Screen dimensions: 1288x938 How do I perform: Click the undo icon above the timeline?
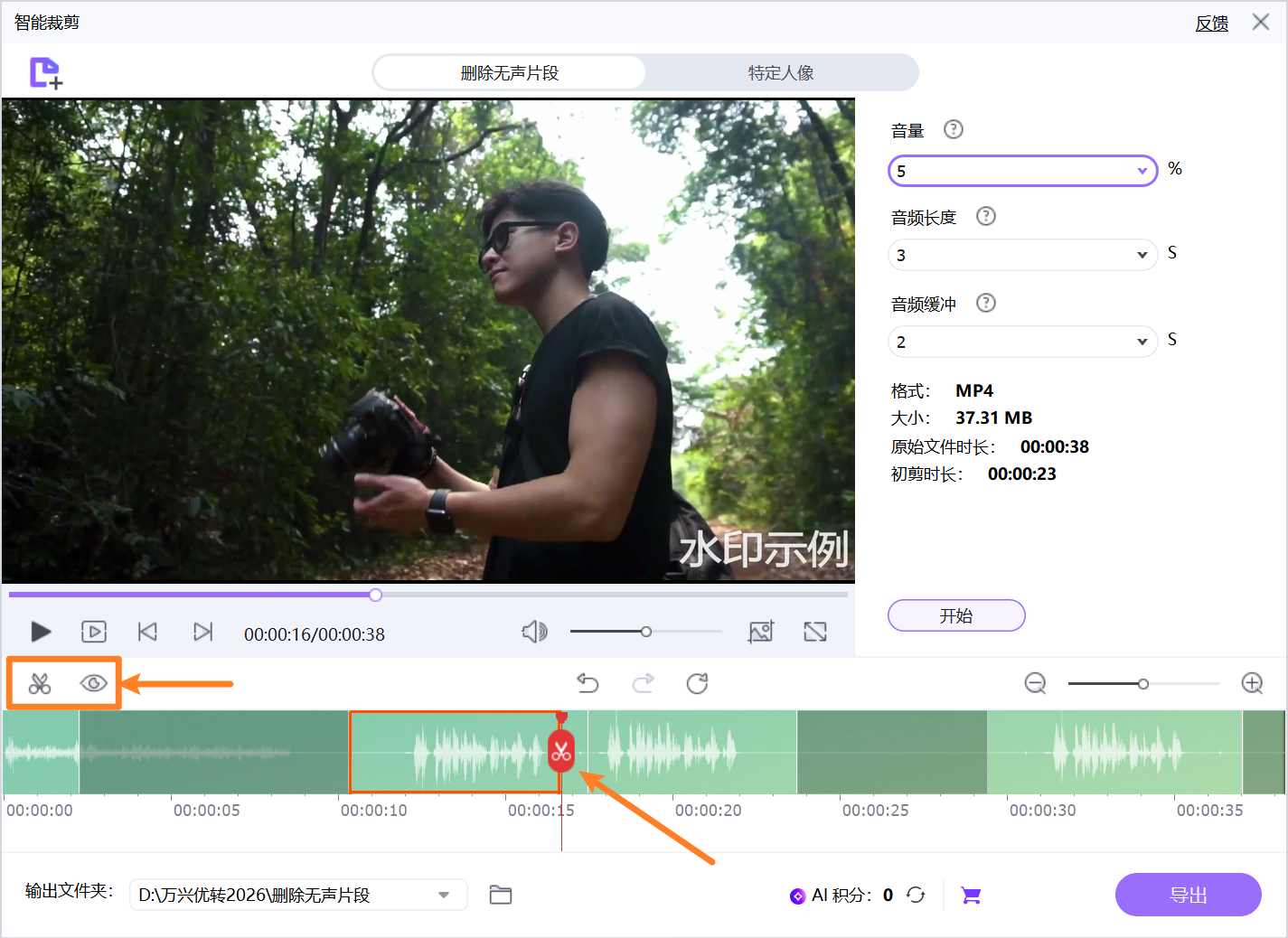click(588, 683)
